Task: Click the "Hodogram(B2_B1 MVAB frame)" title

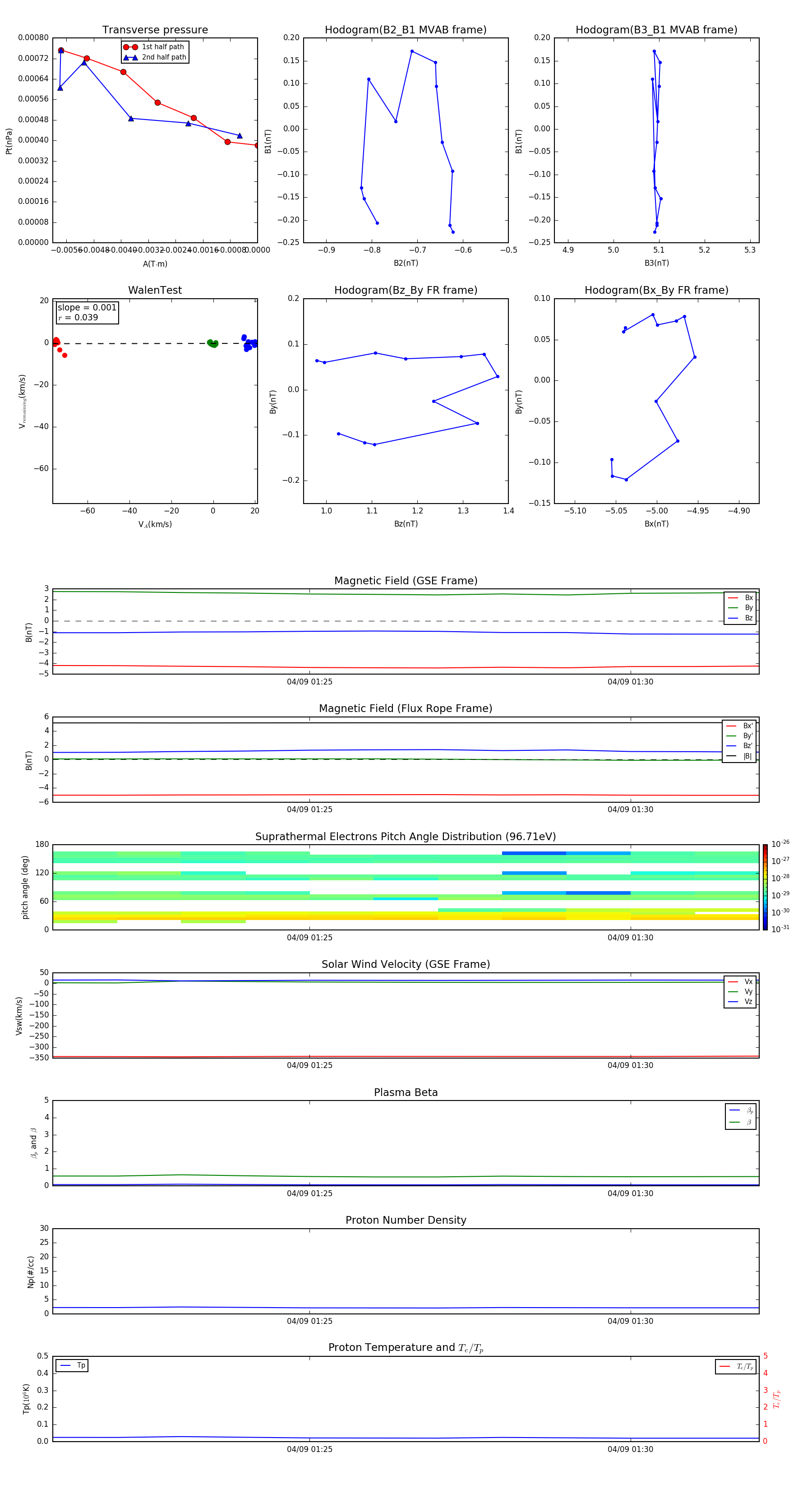Action: [406, 29]
